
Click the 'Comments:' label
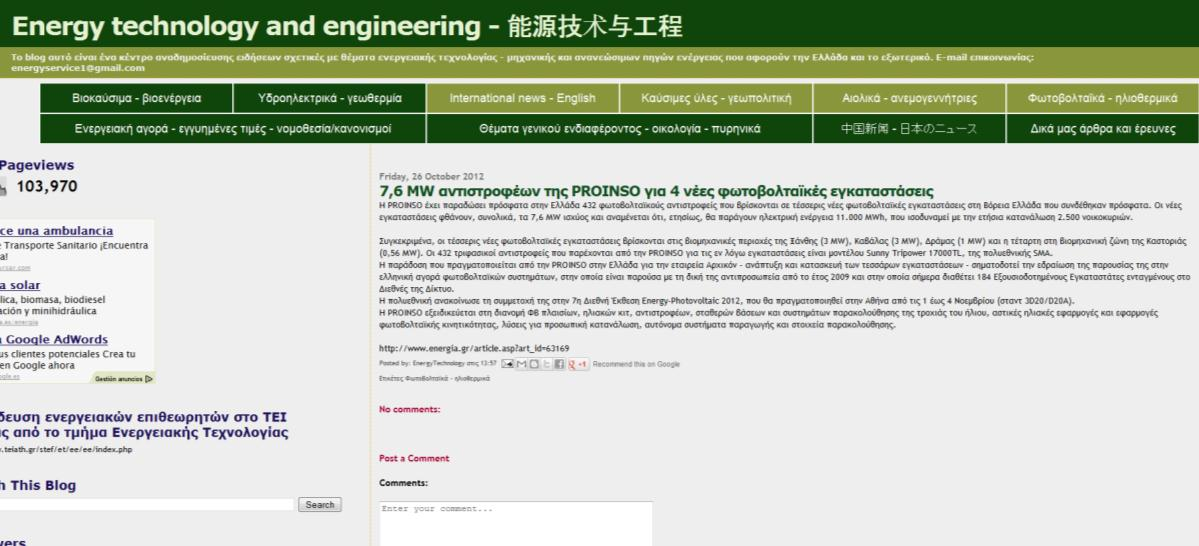[403, 483]
